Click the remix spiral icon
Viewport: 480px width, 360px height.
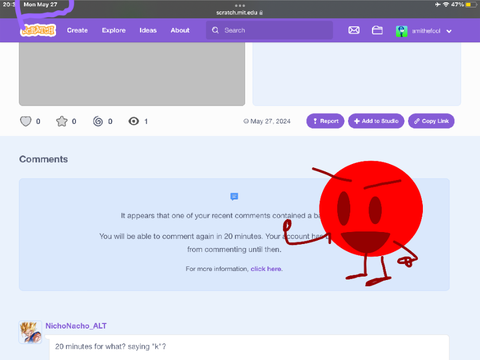[x=98, y=121]
